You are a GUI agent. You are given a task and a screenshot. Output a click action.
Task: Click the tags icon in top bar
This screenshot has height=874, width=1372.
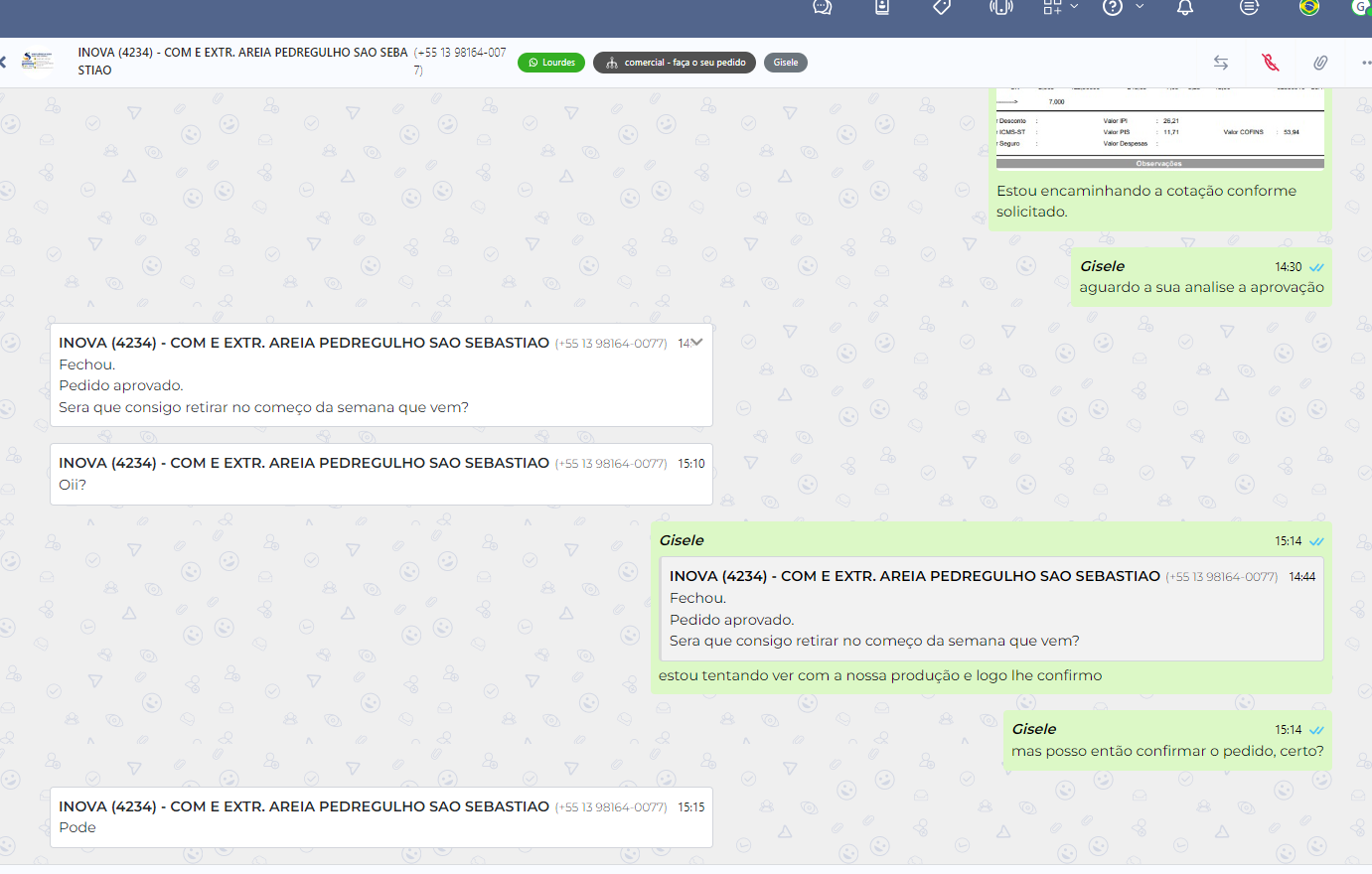(x=942, y=8)
